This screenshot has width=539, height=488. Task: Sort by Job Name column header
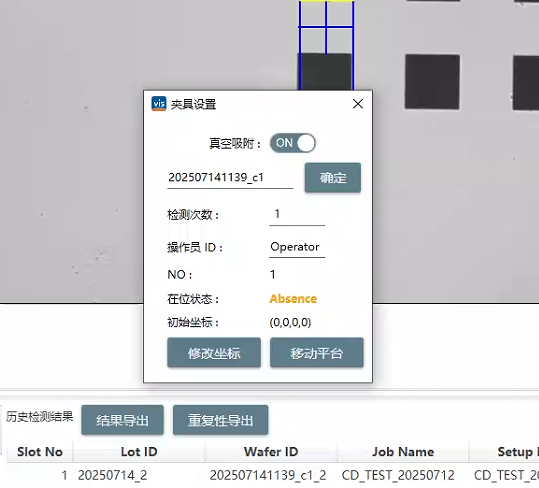pos(403,452)
